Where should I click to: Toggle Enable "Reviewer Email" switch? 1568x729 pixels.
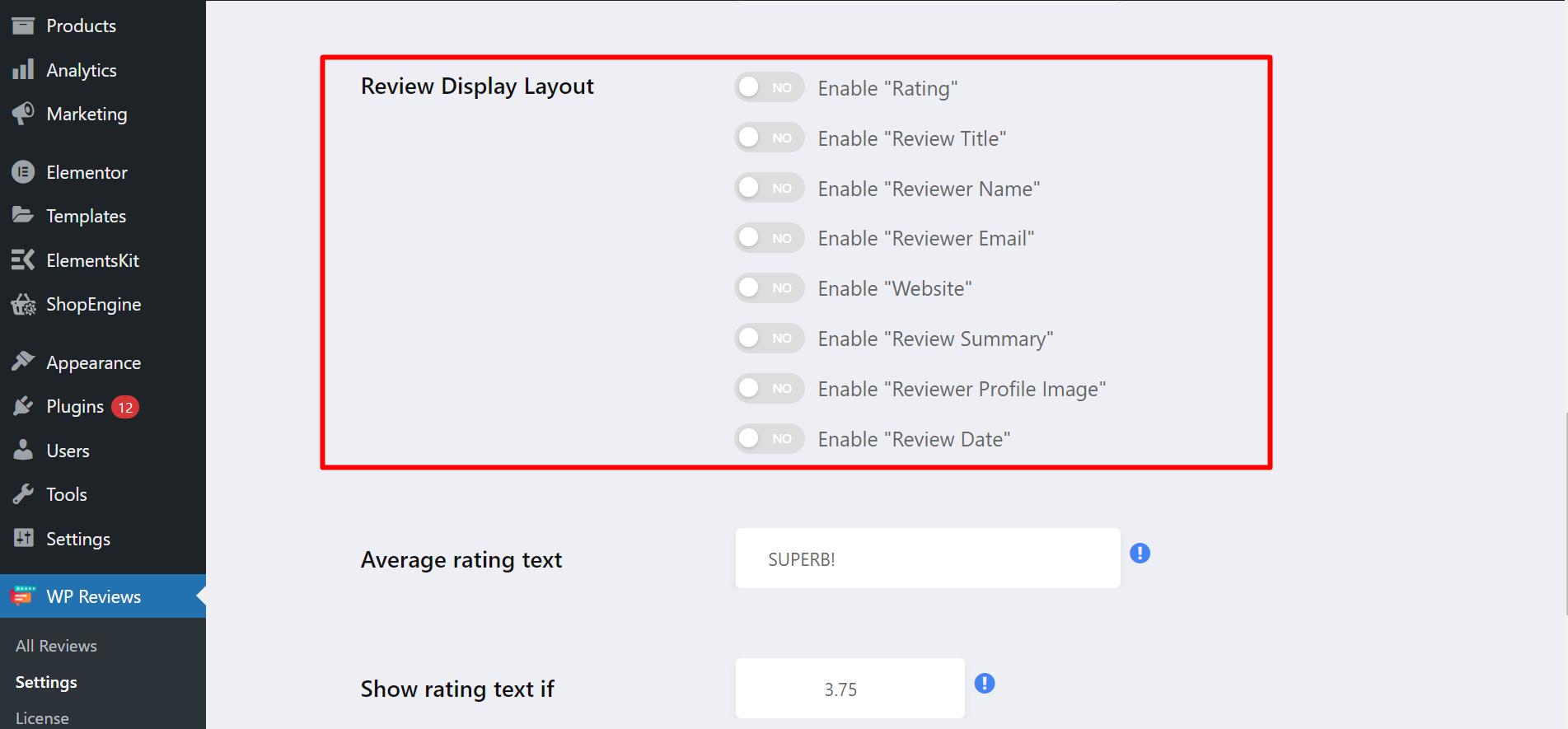pyautogui.click(x=770, y=238)
